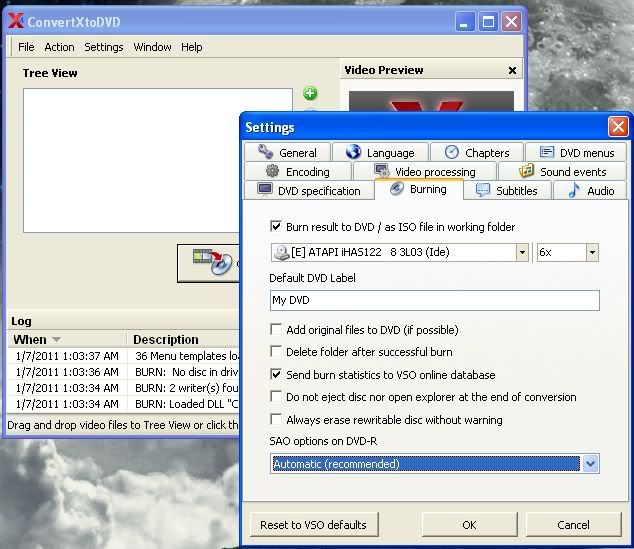Minimize the ConvertXtoDVD window
Viewport: 634px width, 549px height.
(x=465, y=21)
